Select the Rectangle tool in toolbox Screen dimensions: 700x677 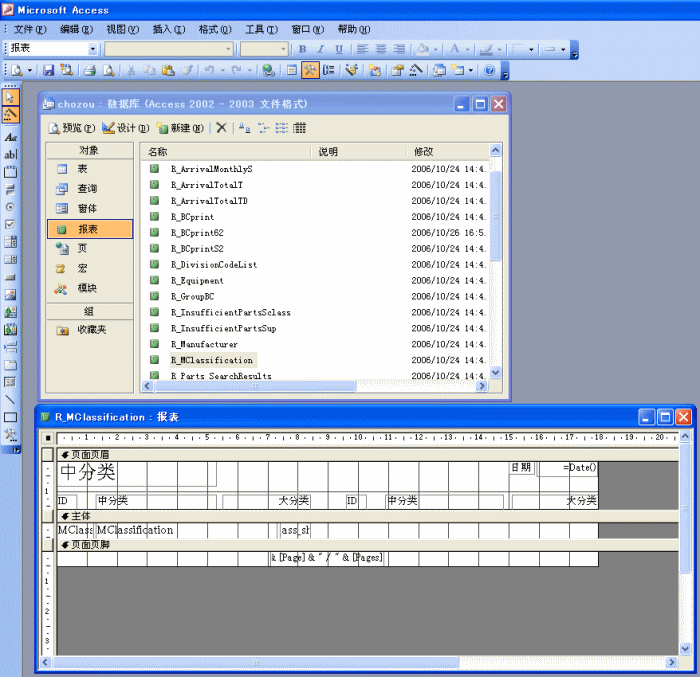click(10, 417)
